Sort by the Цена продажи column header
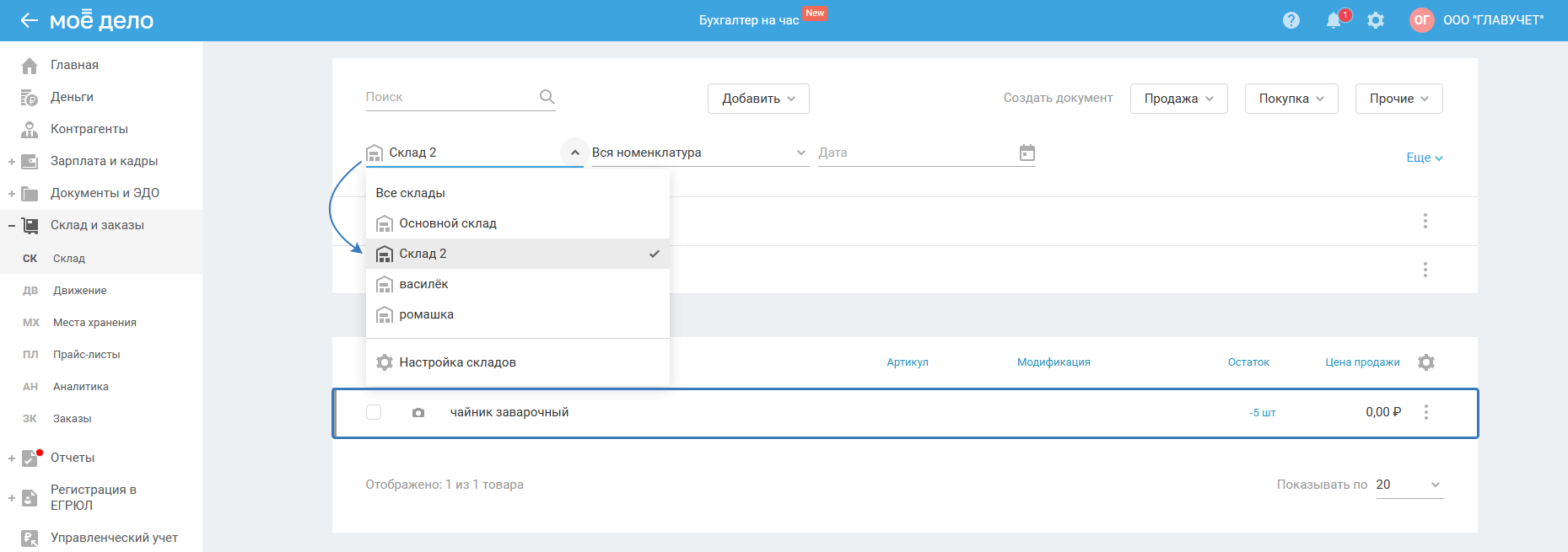1568x552 pixels. 1362,362
